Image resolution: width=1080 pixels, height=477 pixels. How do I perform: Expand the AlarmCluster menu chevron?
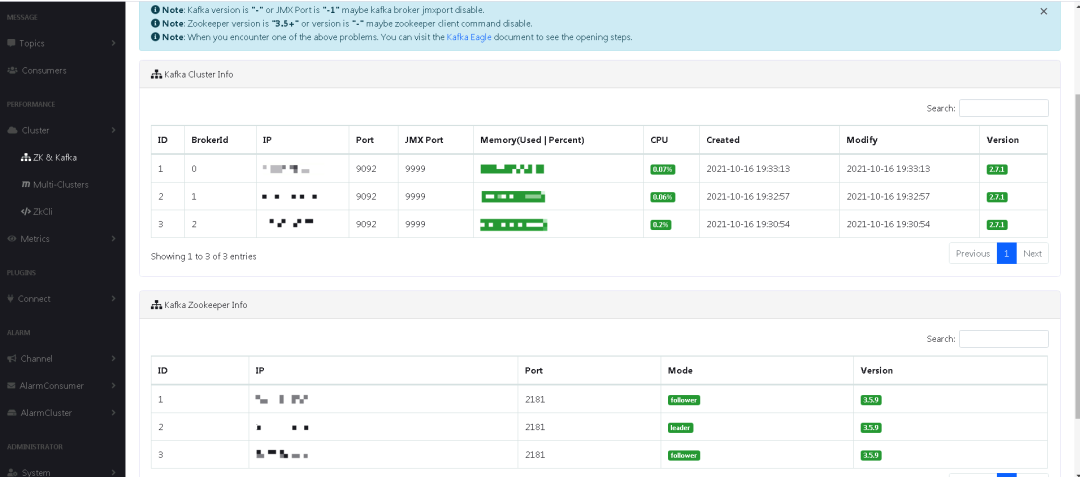pyautogui.click(x=113, y=413)
